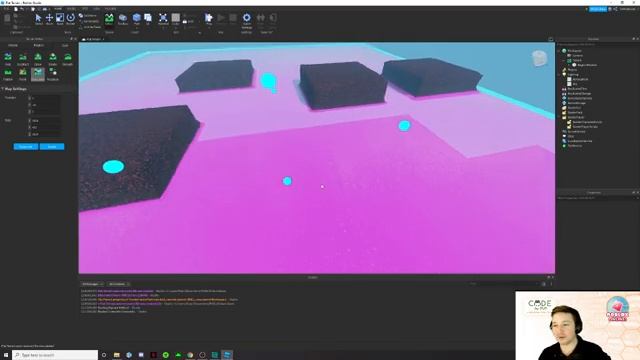Image resolution: width=640 pixels, height=360 pixels.
Task: Click the Play test icon
Action: pyautogui.click(x=209, y=18)
